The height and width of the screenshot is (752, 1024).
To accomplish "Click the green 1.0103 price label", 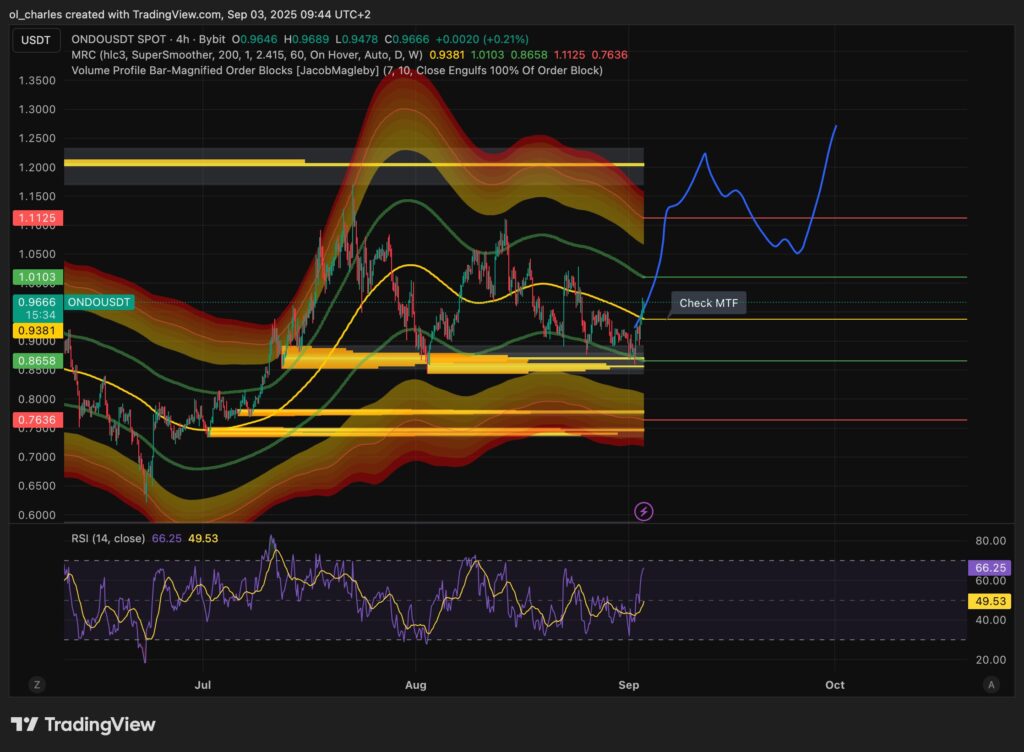I will click(x=36, y=276).
